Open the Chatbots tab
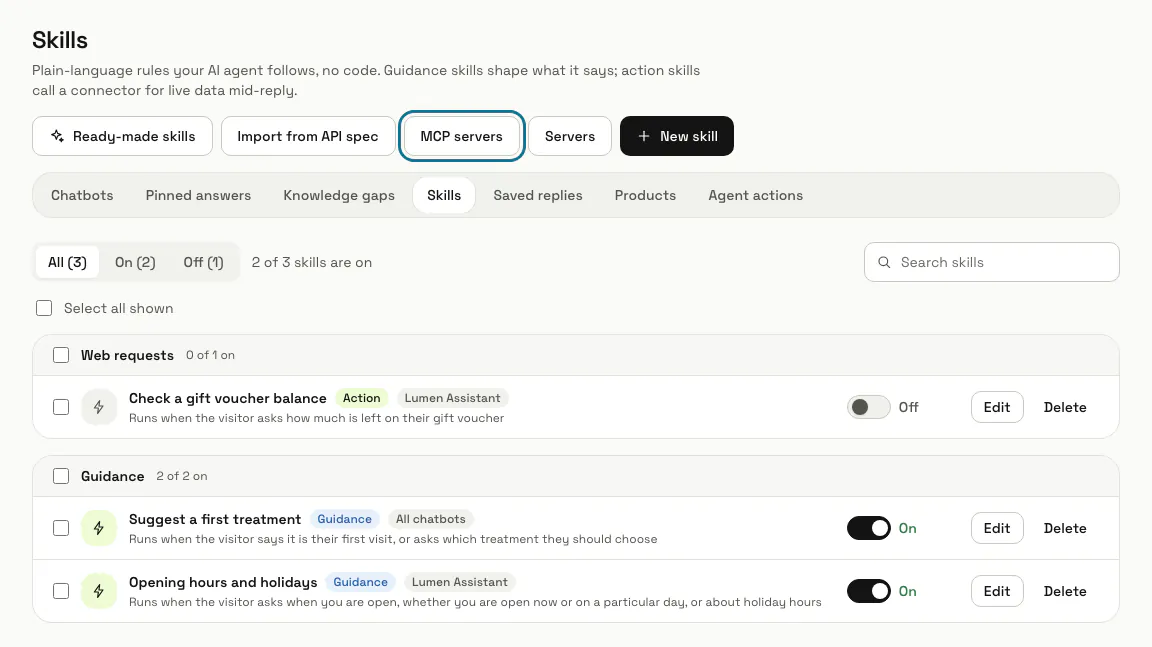The image size is (1152, 647). point(82,195)
